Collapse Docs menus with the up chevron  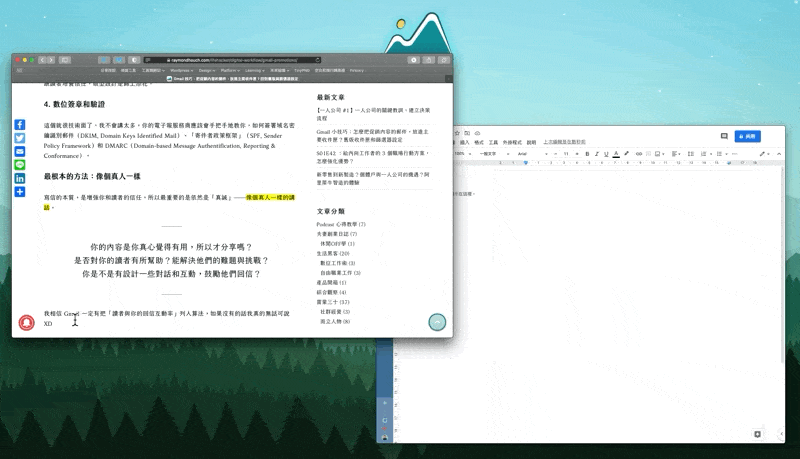click(x=779, y=154)
